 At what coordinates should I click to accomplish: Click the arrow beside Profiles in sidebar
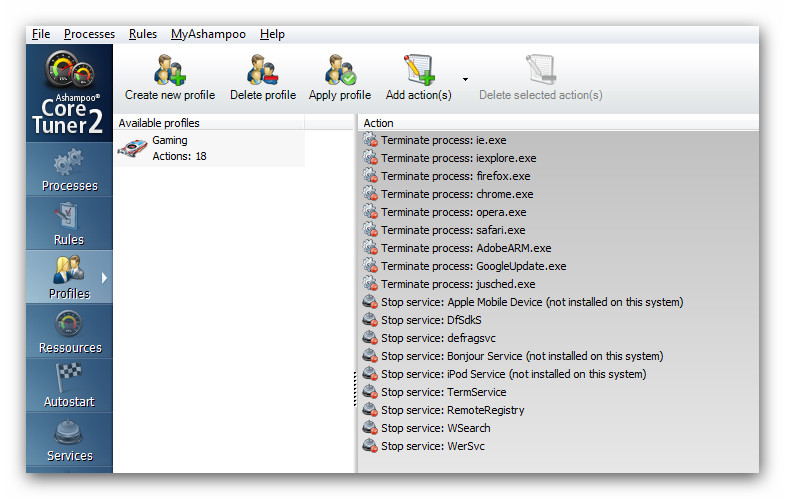point(104,278)
